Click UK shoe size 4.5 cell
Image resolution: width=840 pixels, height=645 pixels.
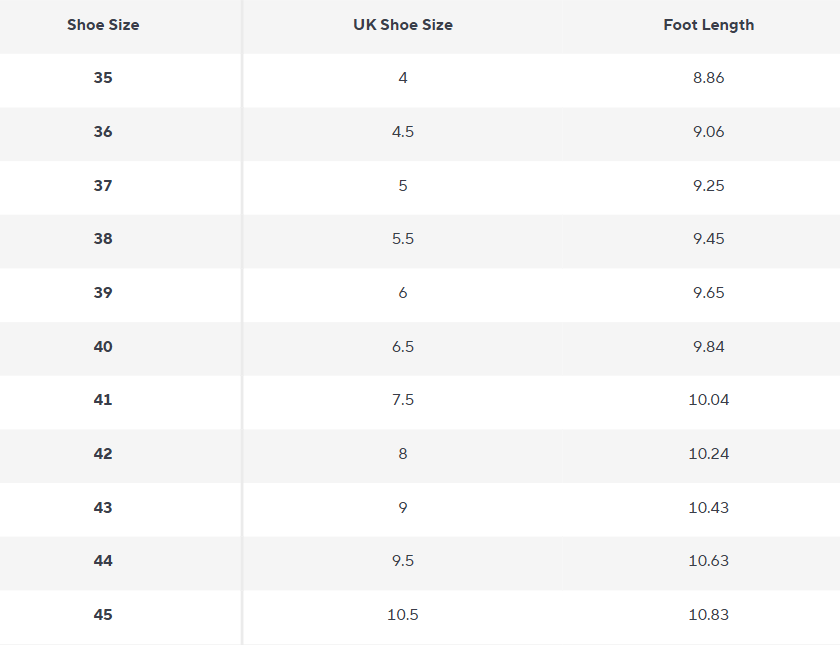[x=403, y=132]
